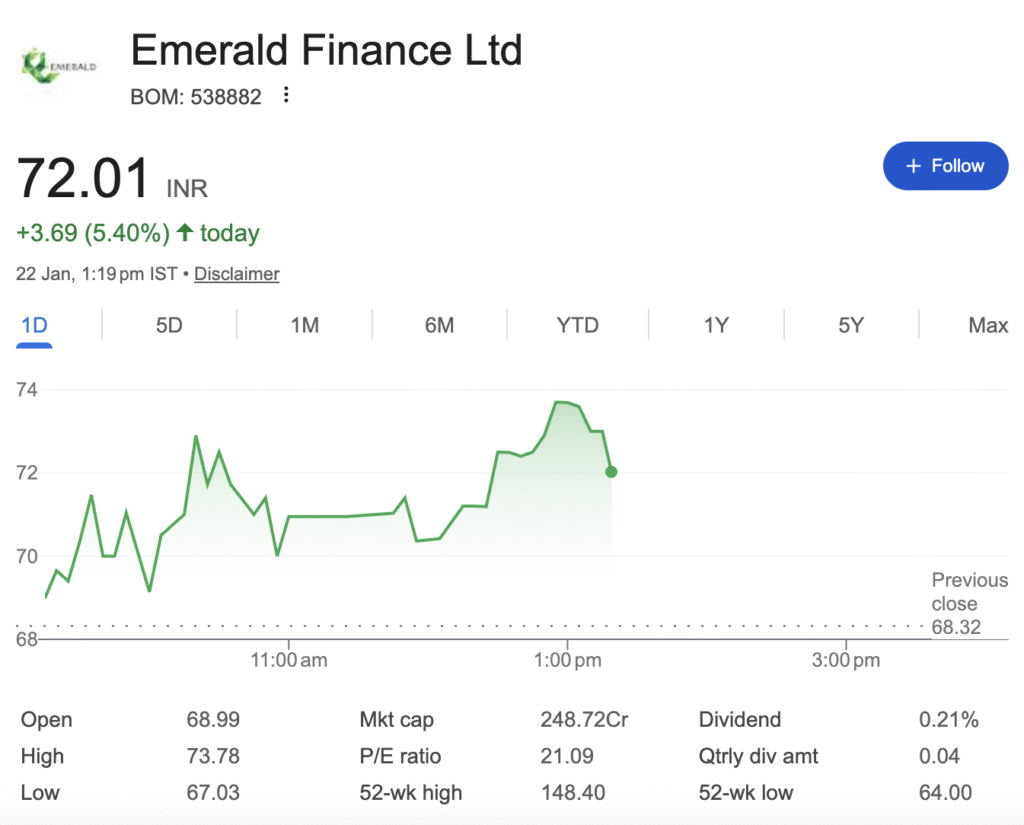Screen dimensions: 1024x825
Task: Click the 52-wk high value 148.40
Action: pyautogui.click(x=573, y=793)
